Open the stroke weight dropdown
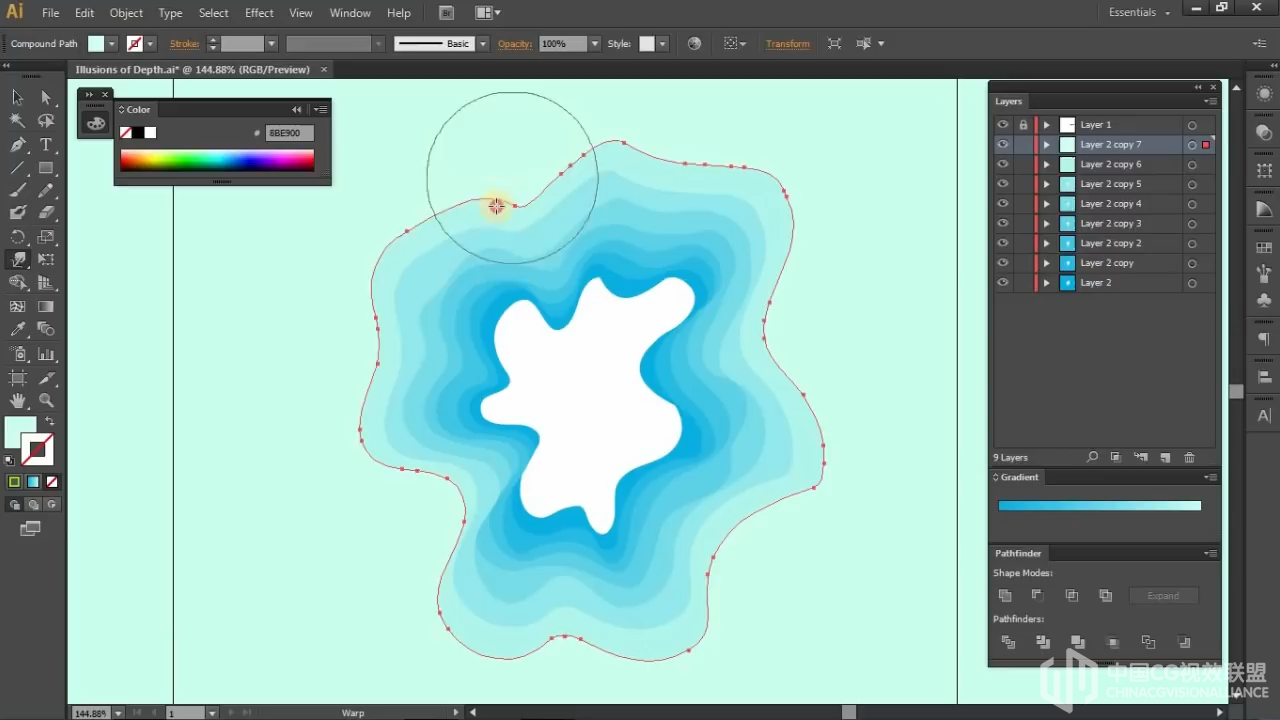 (271, 44)
